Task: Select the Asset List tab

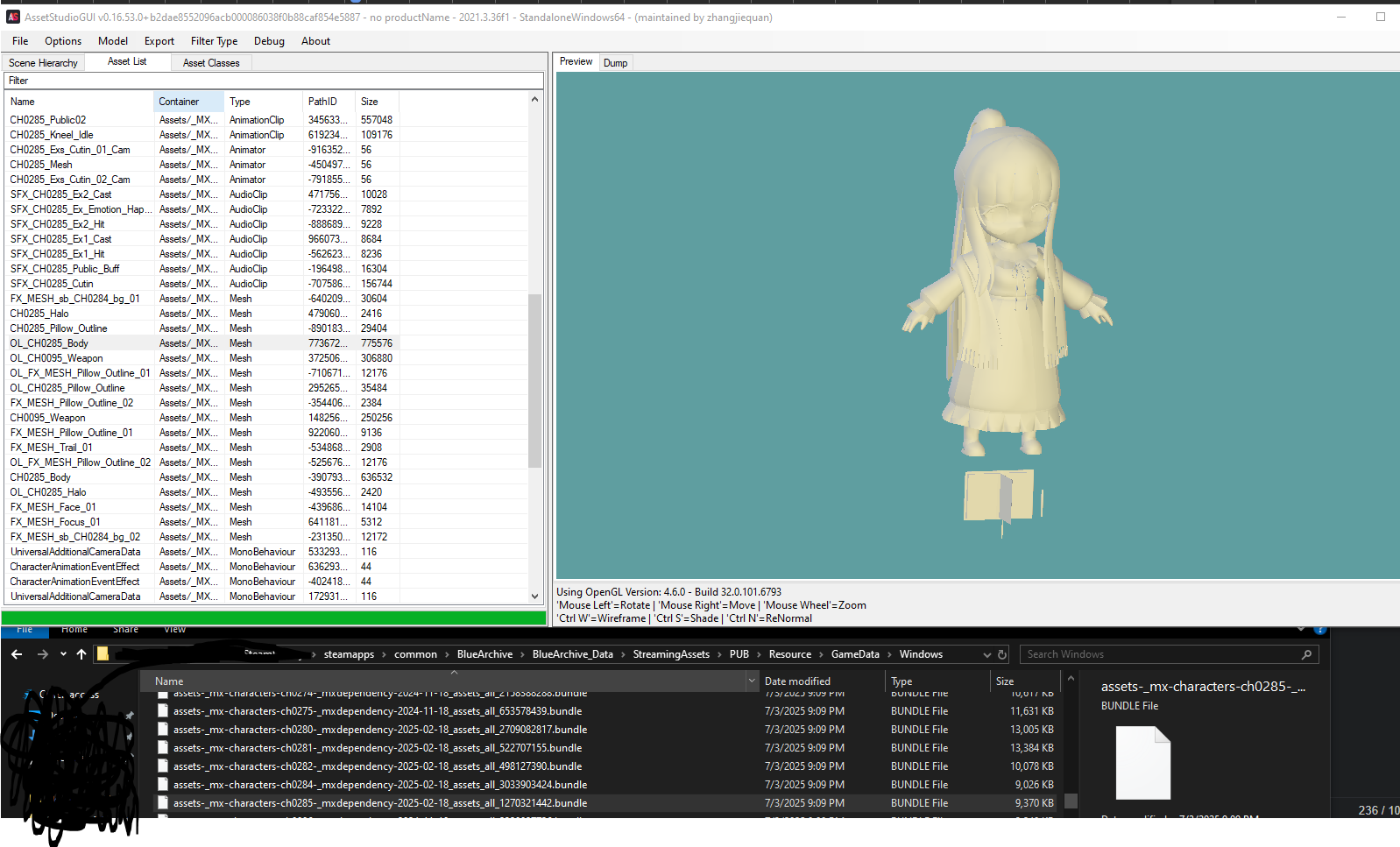Action: (127, 61)
